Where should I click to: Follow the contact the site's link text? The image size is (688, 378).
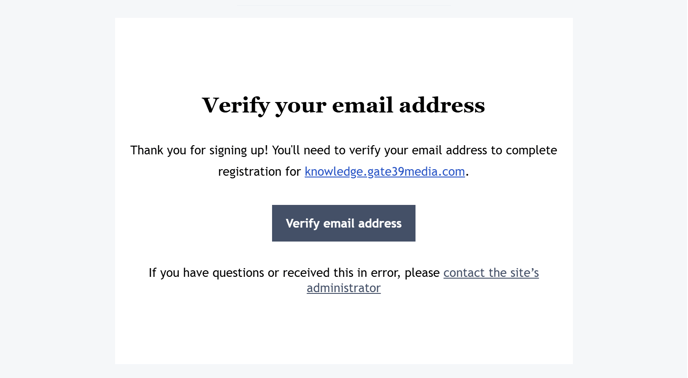491,273
